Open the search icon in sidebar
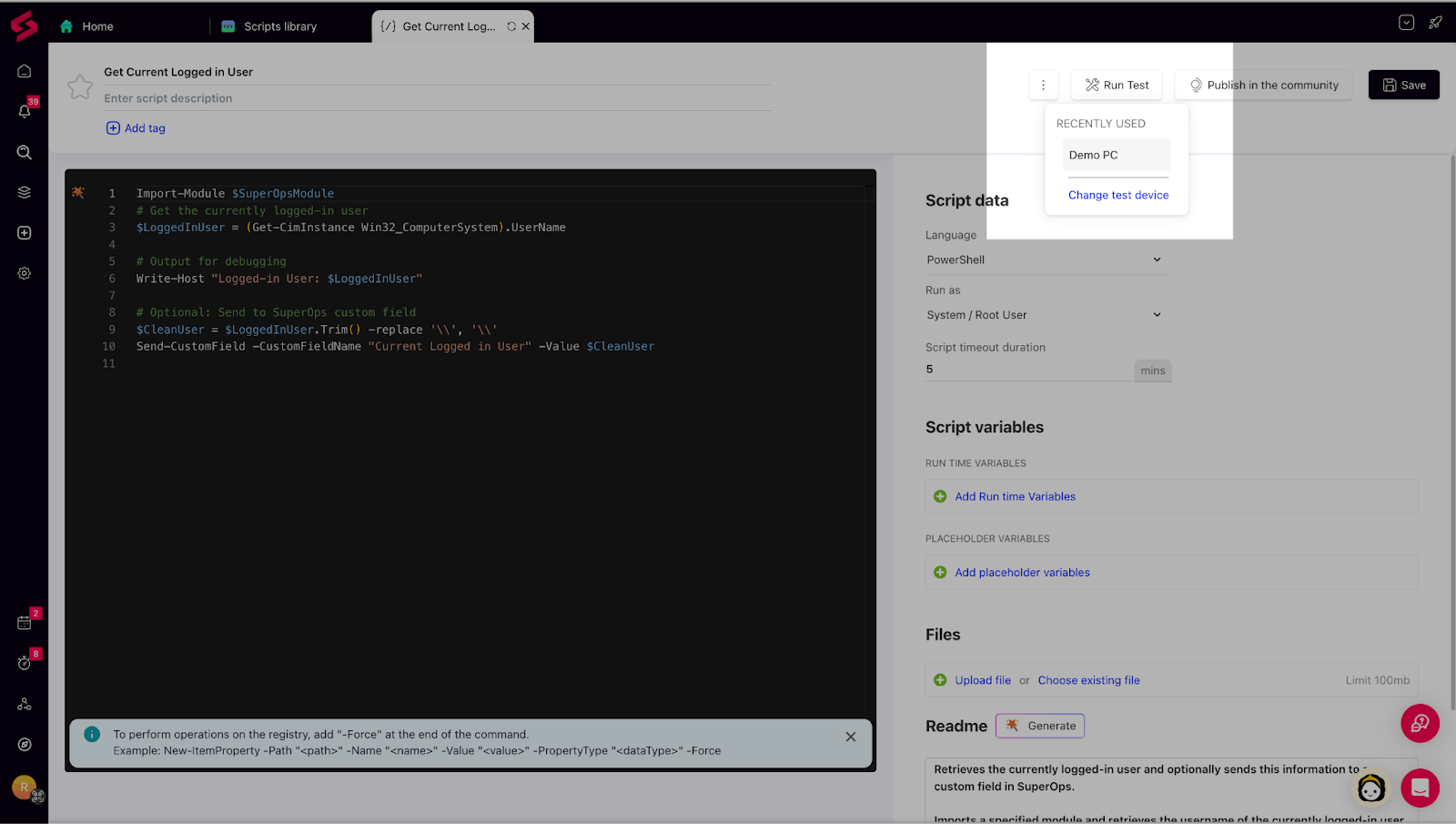 tap(25, 152)
